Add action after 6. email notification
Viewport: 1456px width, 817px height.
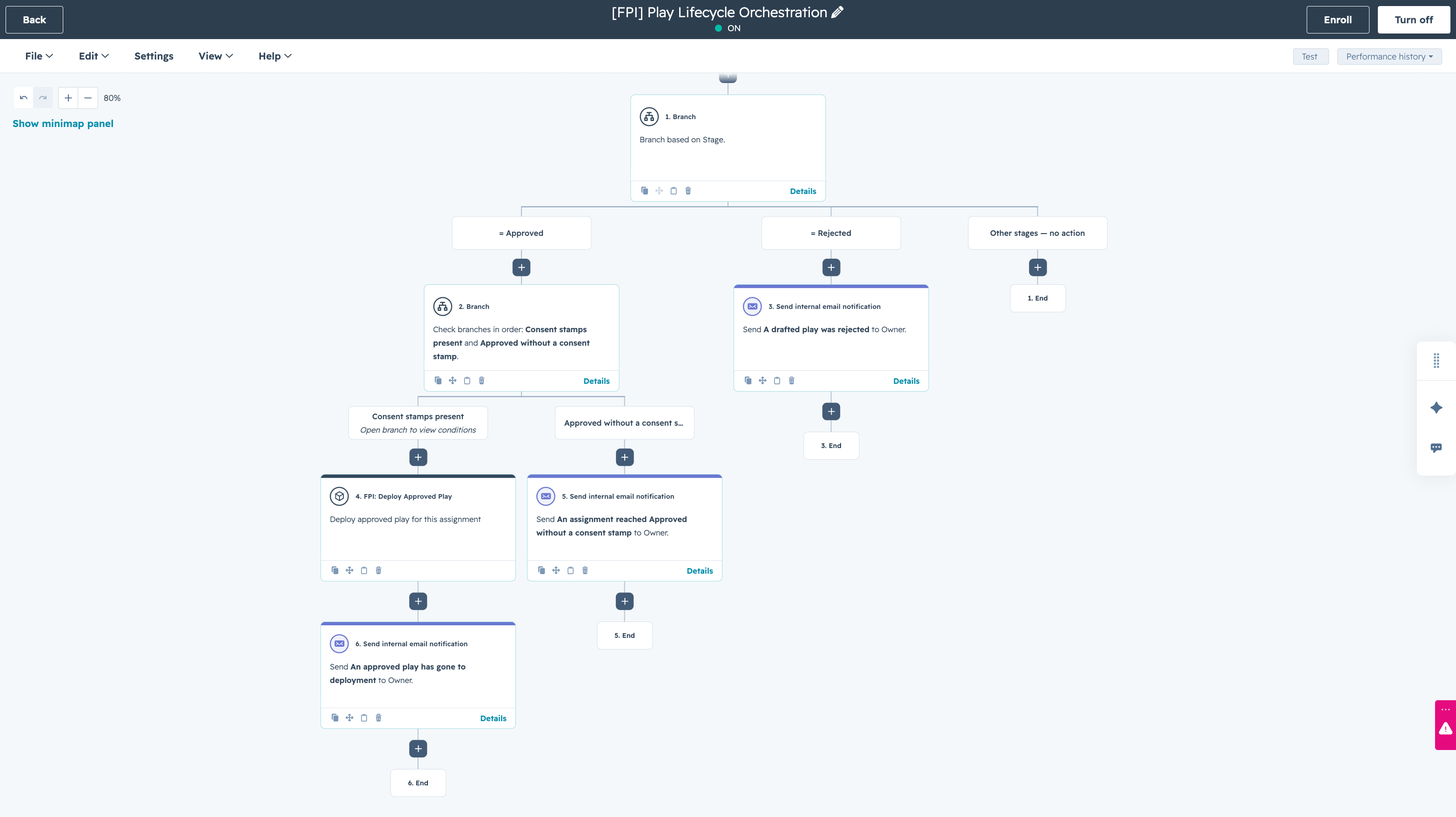pyautogui.click(x=418, y=749)
